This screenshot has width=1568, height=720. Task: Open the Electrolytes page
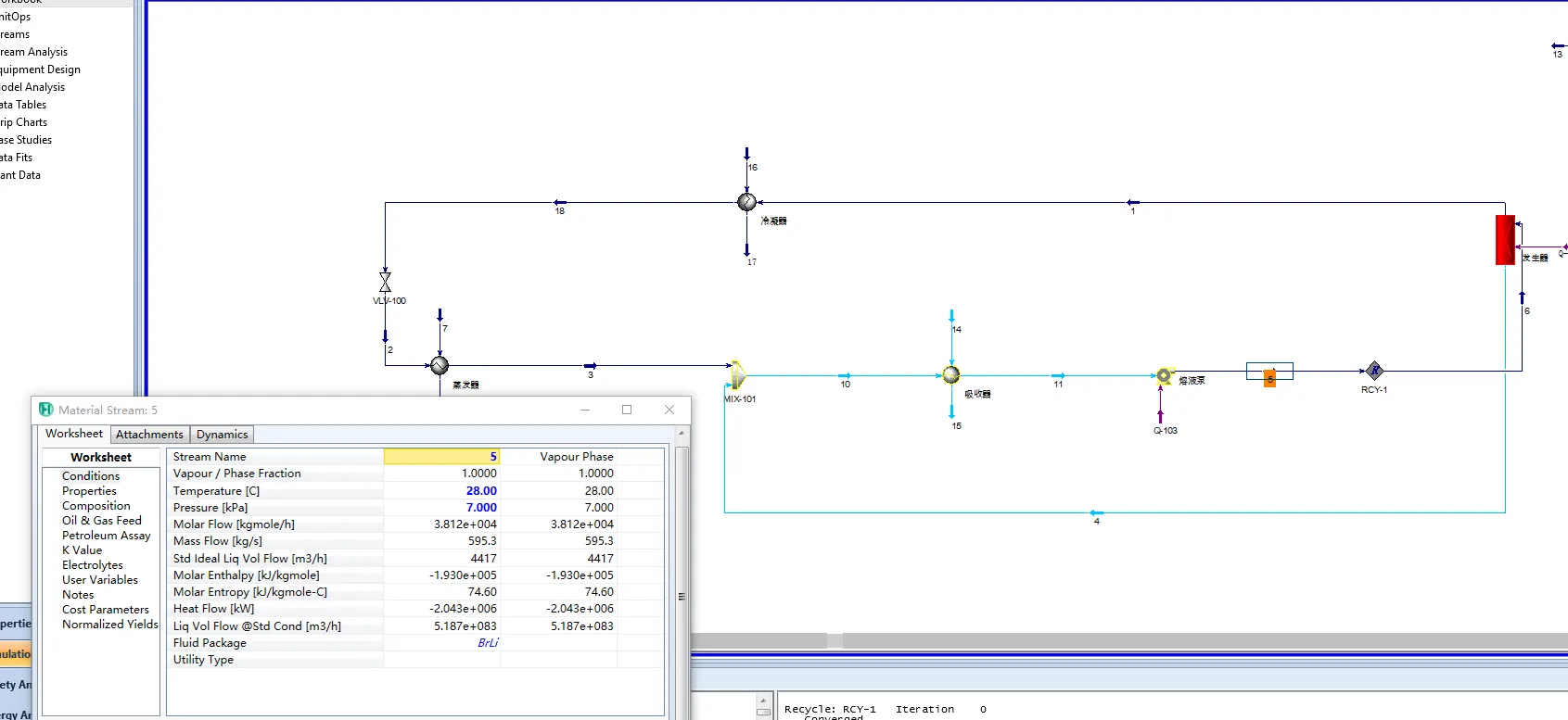coord(93,565)
